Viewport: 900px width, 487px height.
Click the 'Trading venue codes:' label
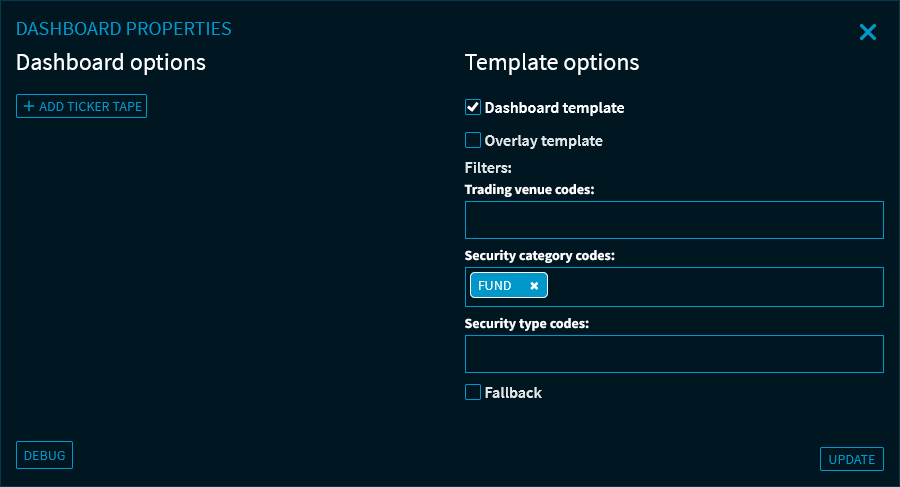(530, 189)
